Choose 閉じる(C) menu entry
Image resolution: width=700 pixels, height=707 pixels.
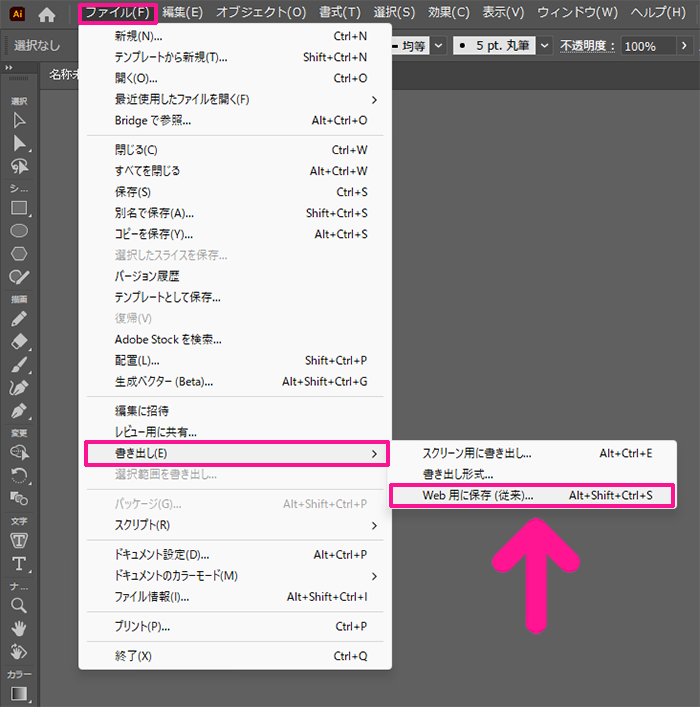235,150
